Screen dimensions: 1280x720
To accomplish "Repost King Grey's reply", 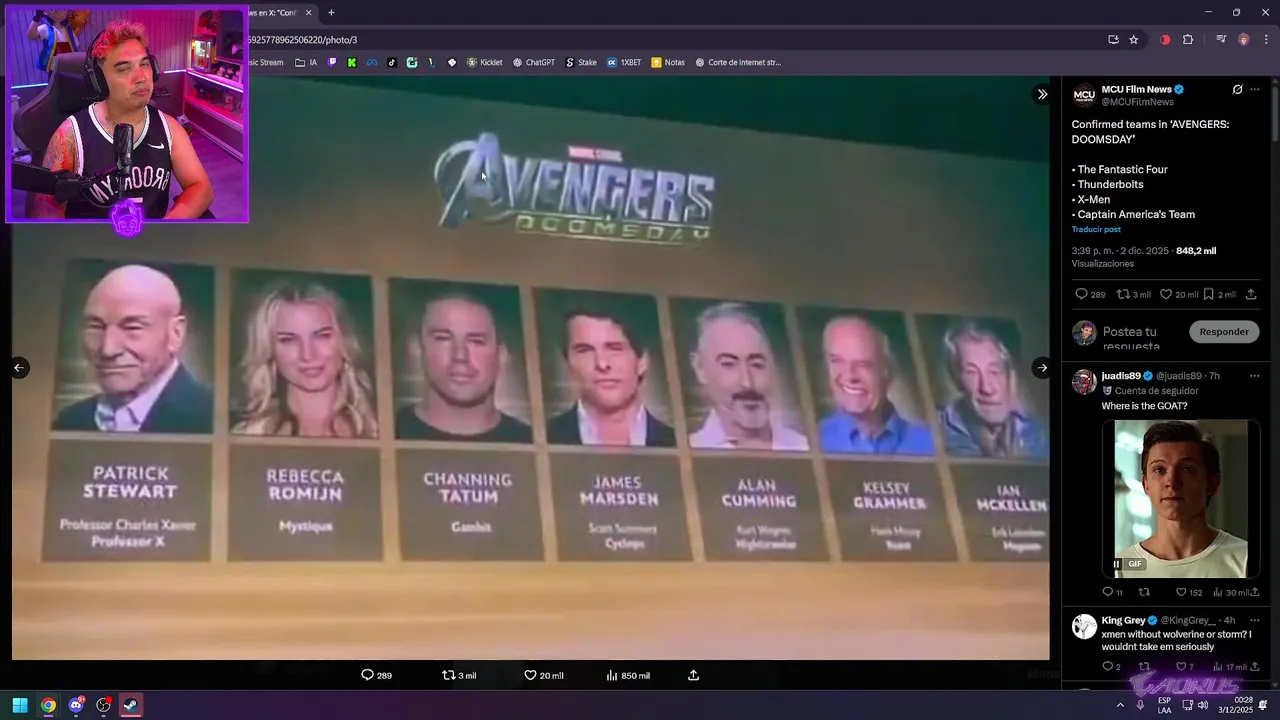I will 1144,667.
